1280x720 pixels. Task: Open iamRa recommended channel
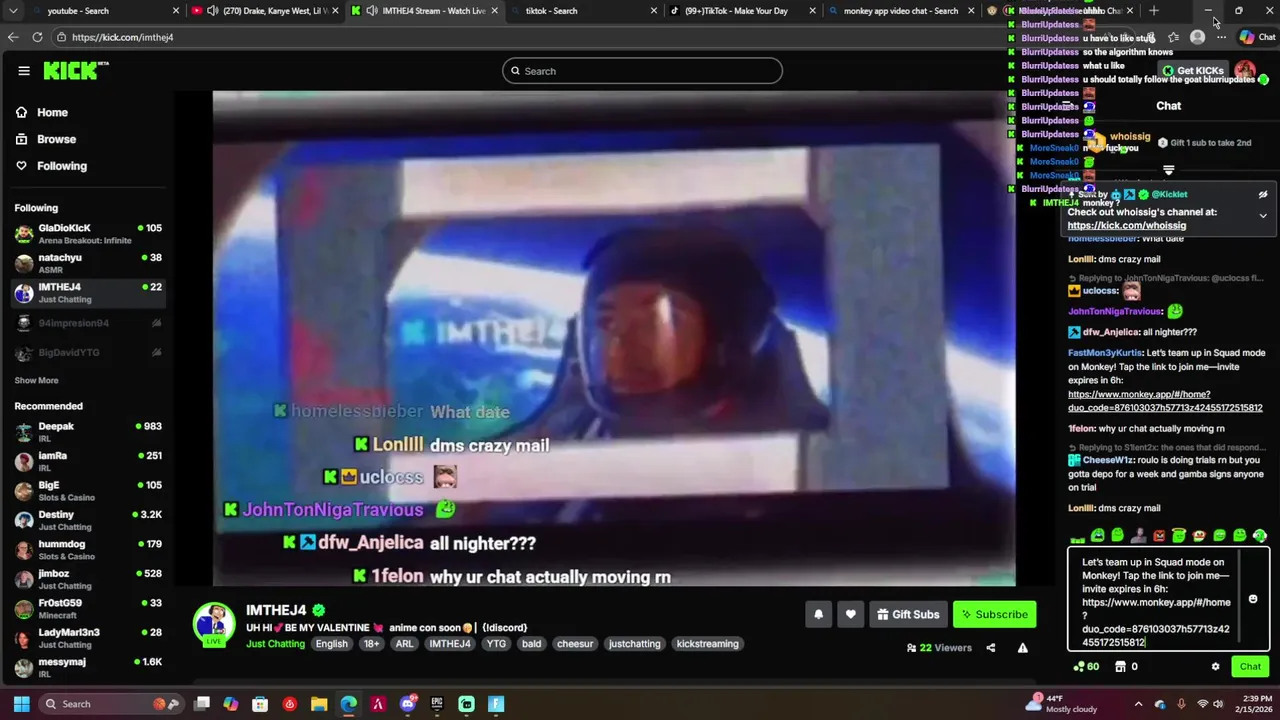click(x=88, y=461)
